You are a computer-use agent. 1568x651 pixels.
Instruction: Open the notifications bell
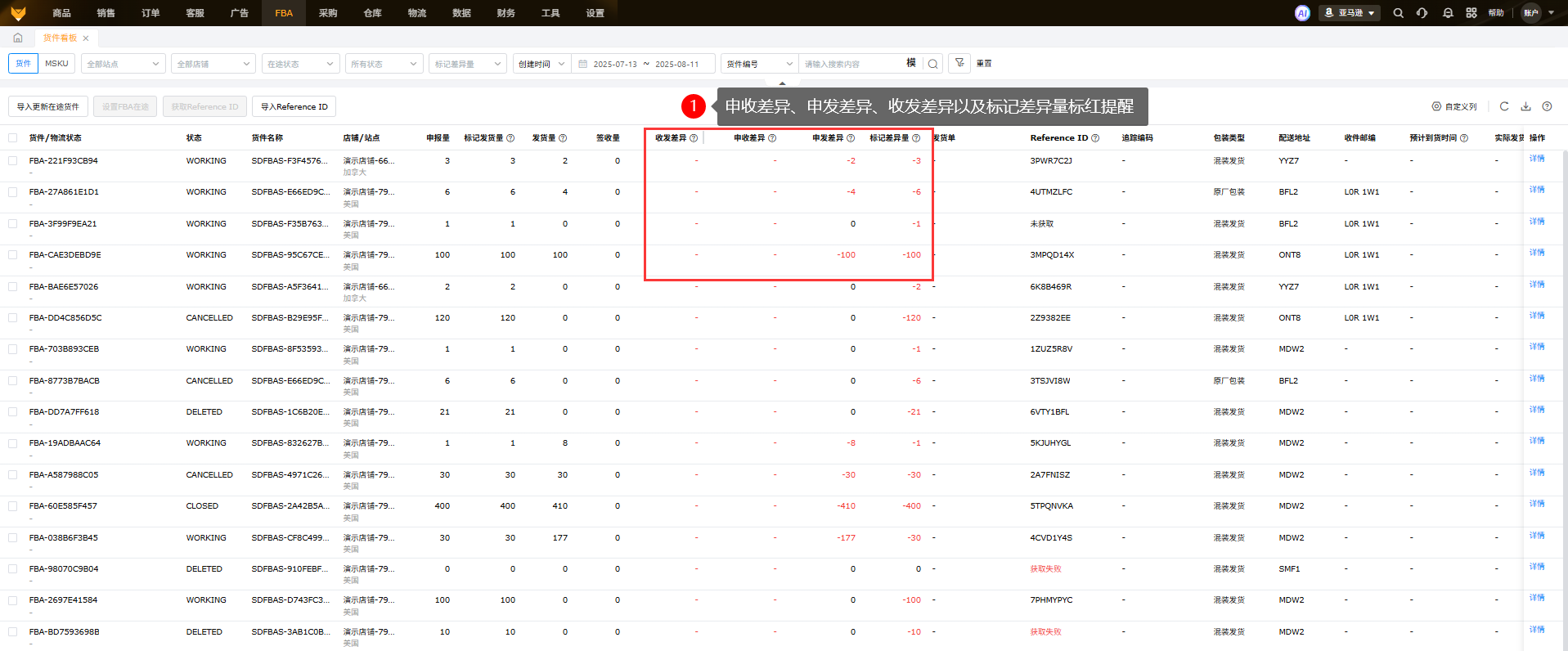1448,13
